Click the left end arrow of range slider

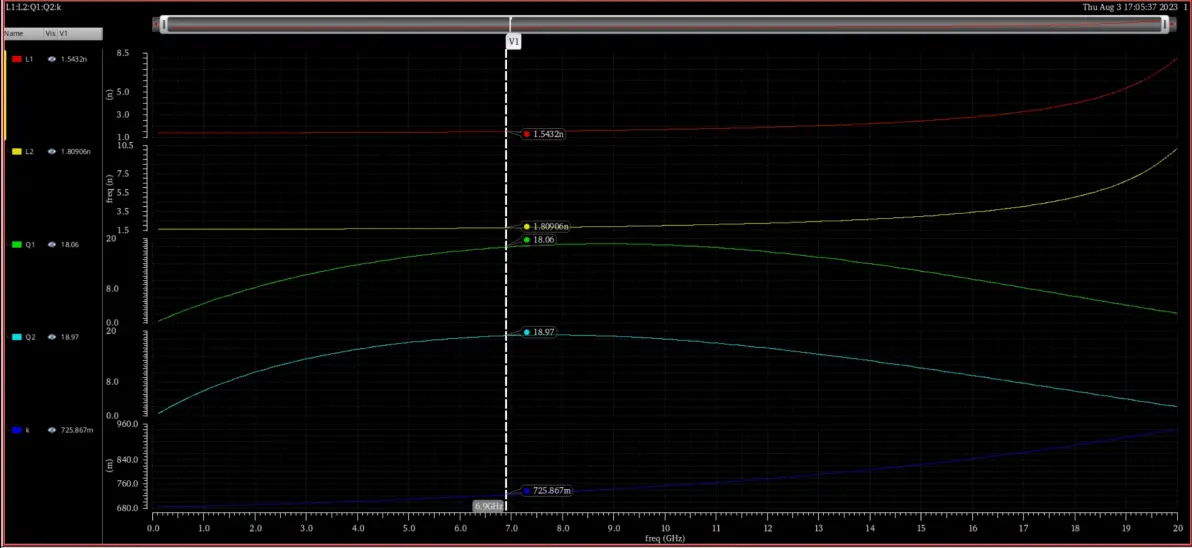click(156, 24)
